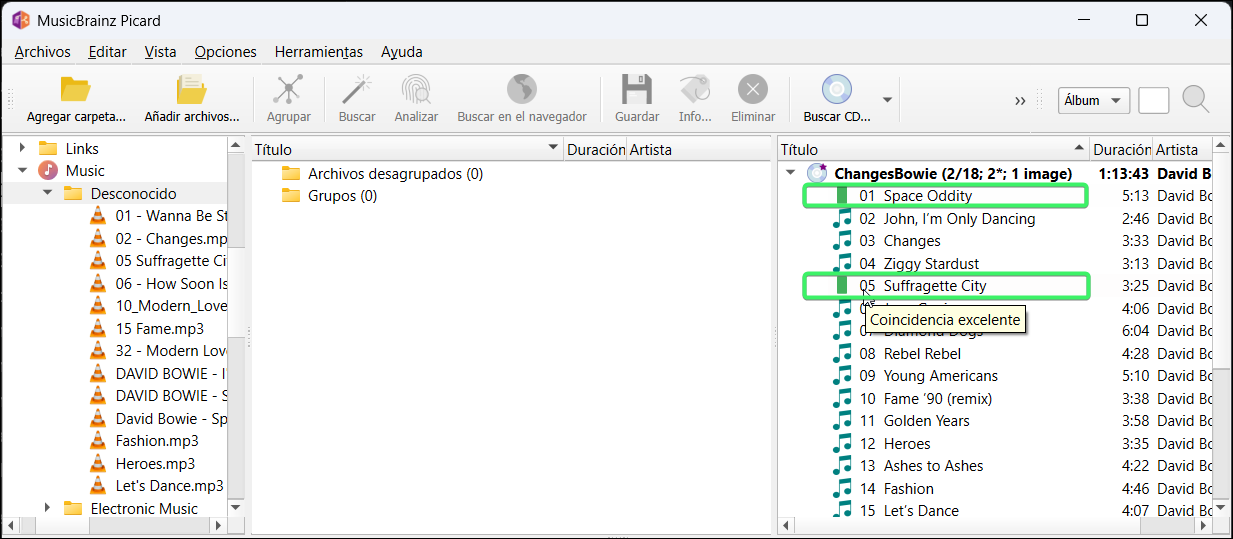Open the Vista menu
This screenshot has width=1233, height=539.
pyautogui.click(x=160, y=52)
